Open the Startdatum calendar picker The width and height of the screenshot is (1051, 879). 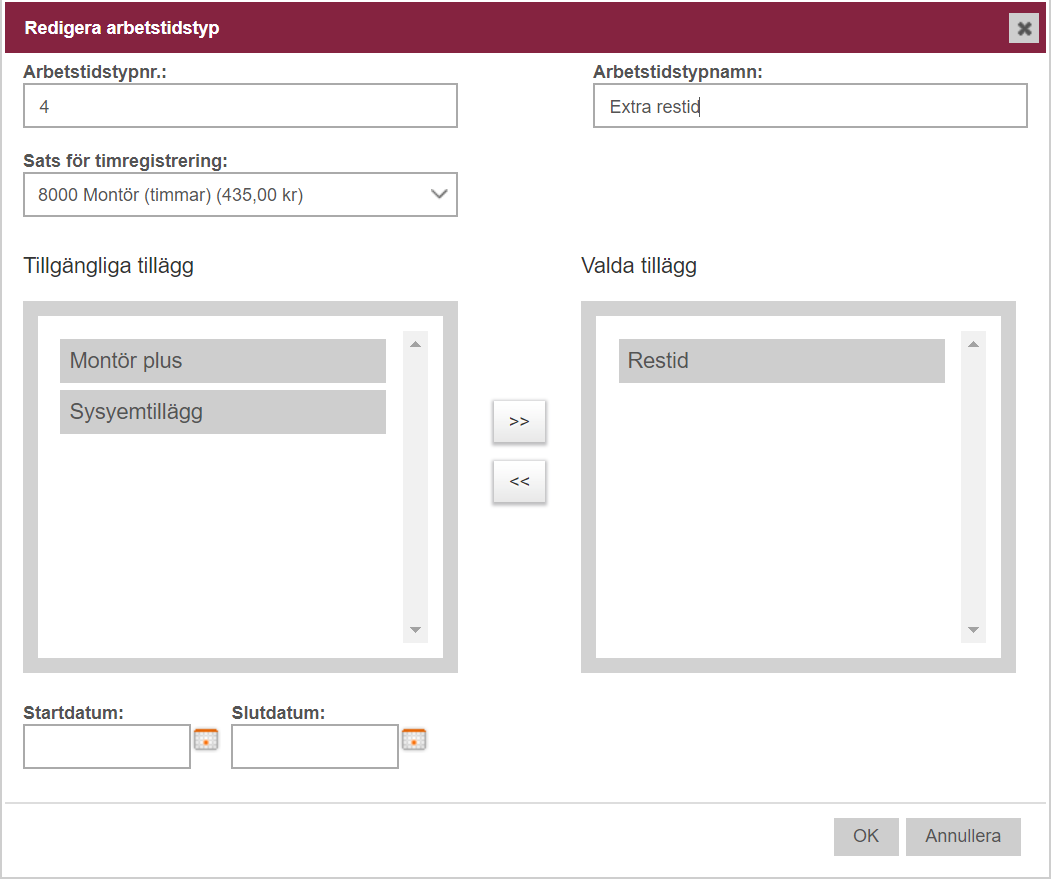tap(206, 740)
